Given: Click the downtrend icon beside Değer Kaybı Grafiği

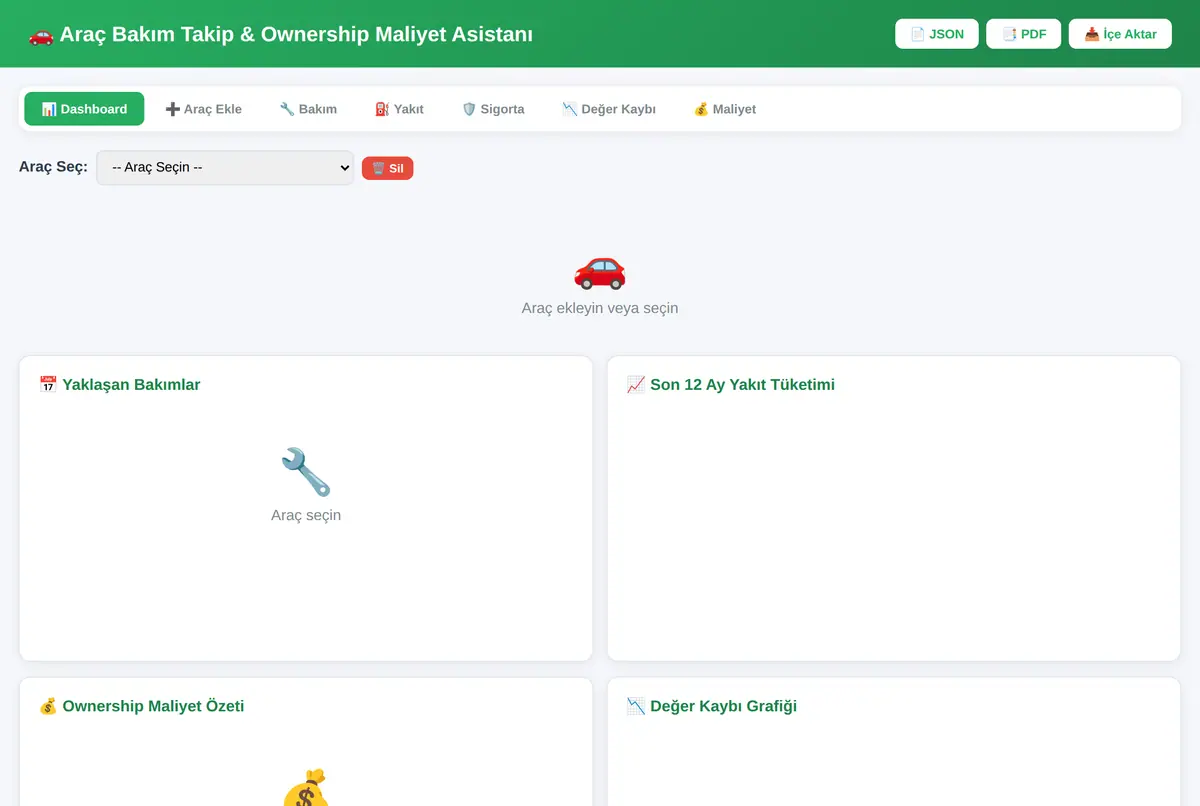Looking at the screenshot, I should coord(636,707).
